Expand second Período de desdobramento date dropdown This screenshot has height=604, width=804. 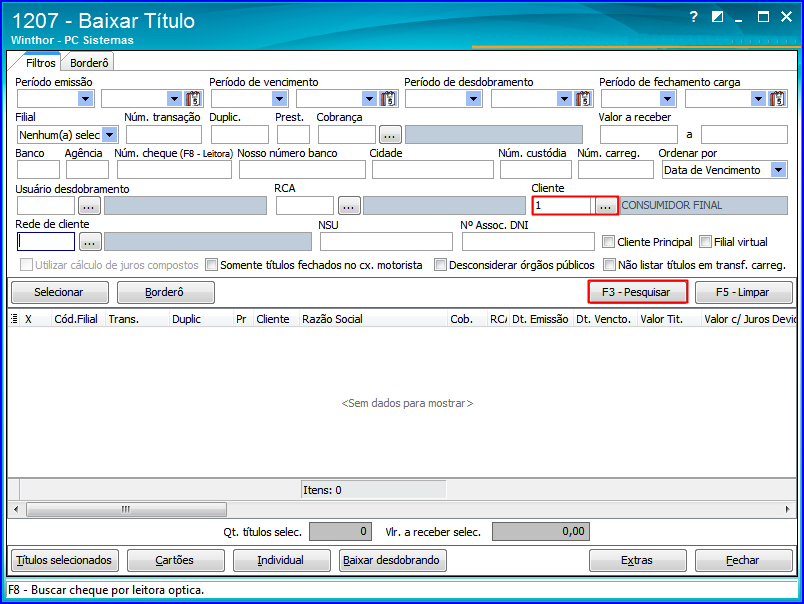[x=564, y=98]
